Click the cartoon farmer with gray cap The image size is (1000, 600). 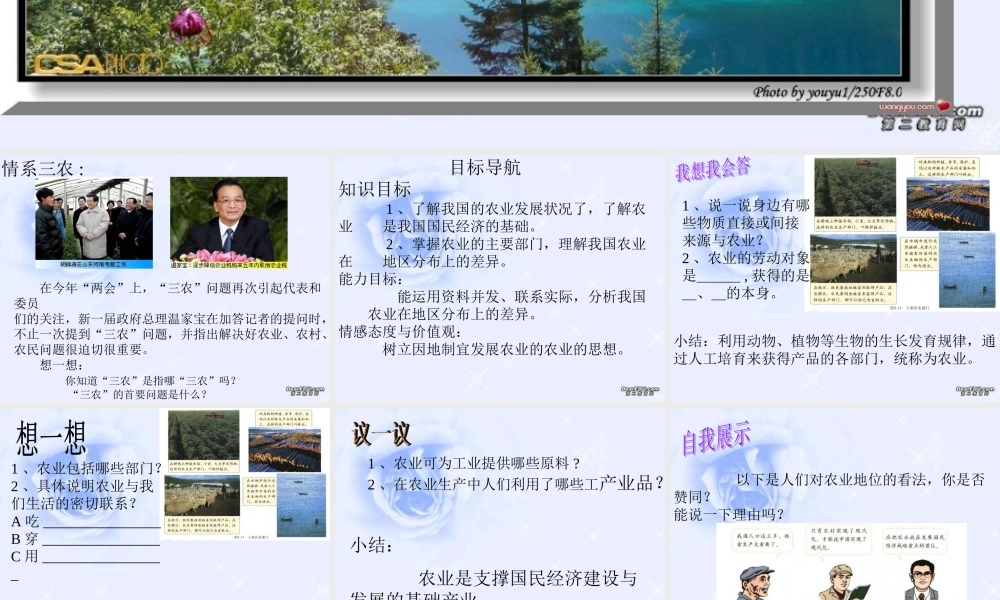(x=757, y=583)
